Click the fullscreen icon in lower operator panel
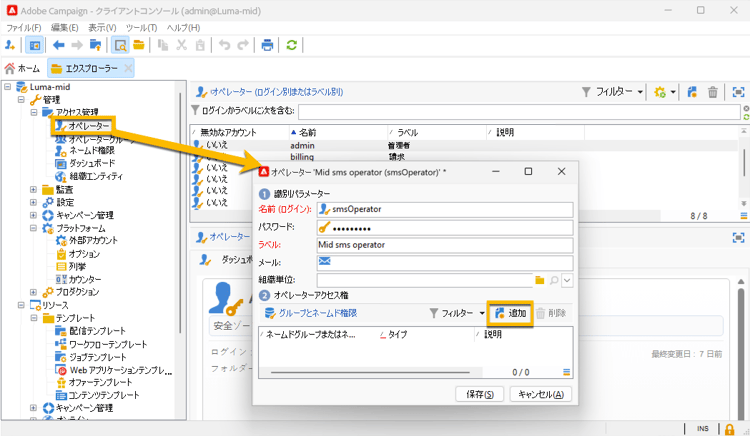Screen dimensions: 750x436 (x=739, y=238)
